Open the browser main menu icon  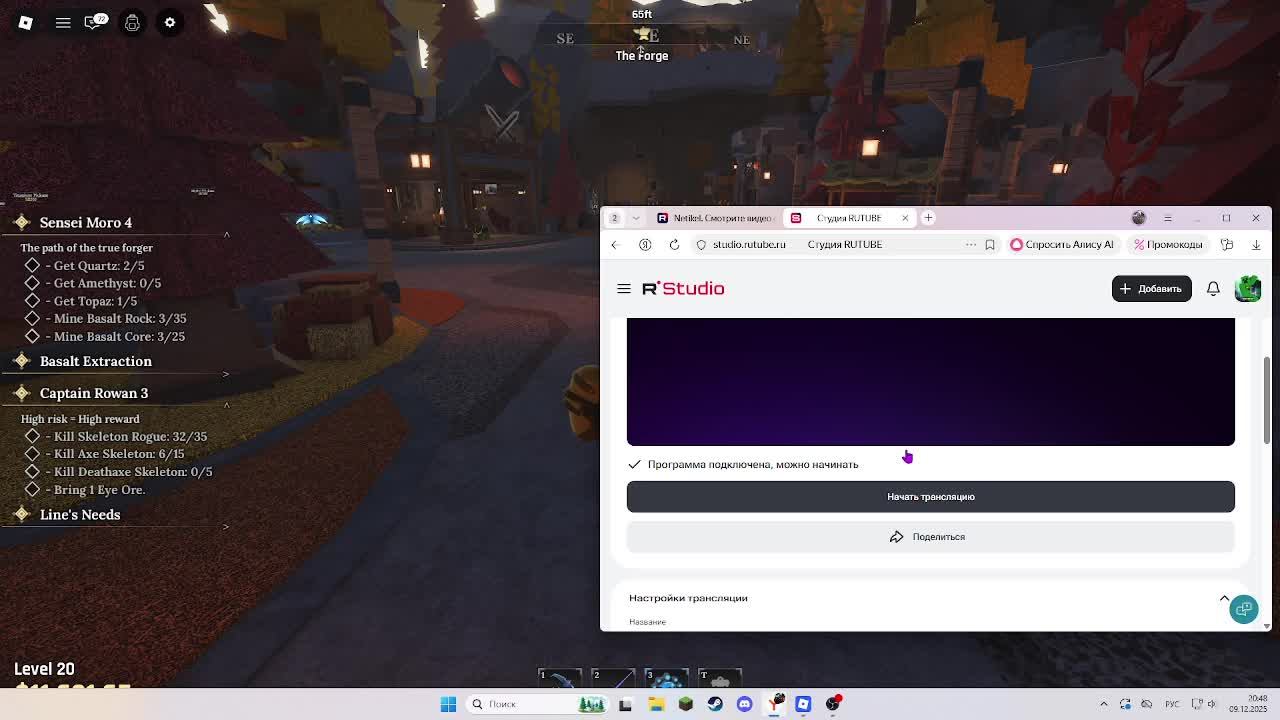tap(1167, 218)
